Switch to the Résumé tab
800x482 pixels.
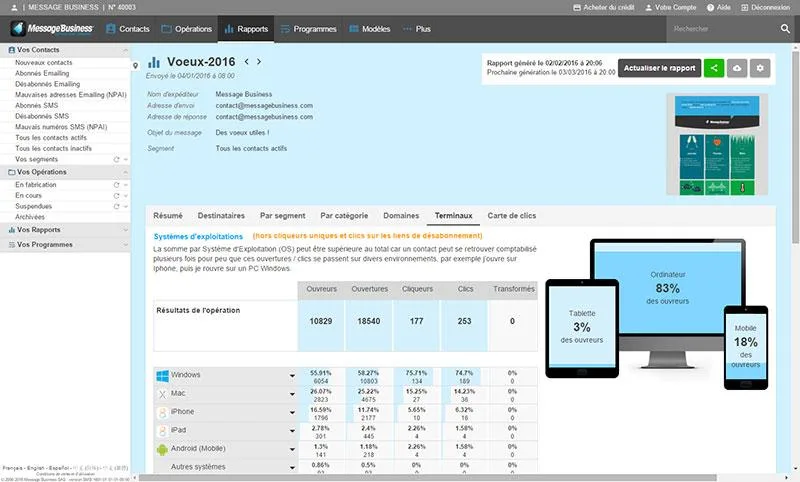[x=168, y=216]
